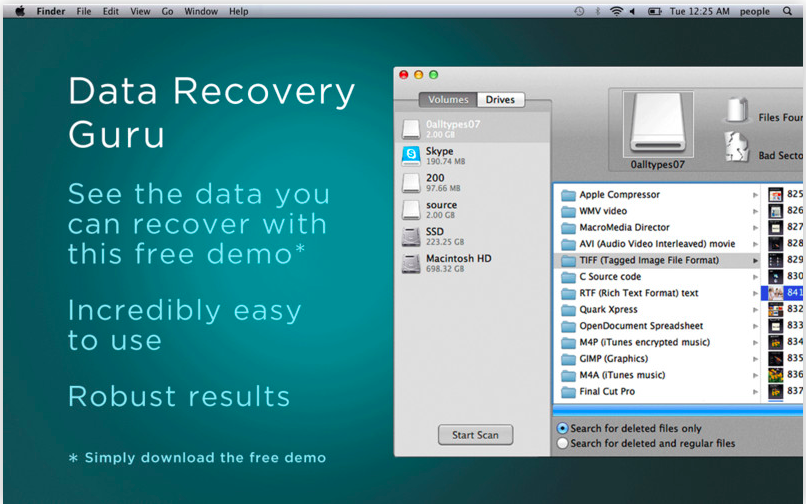Open the Edit menu
The height and width of the screenshot is (504, 806).
pos(111,11)
